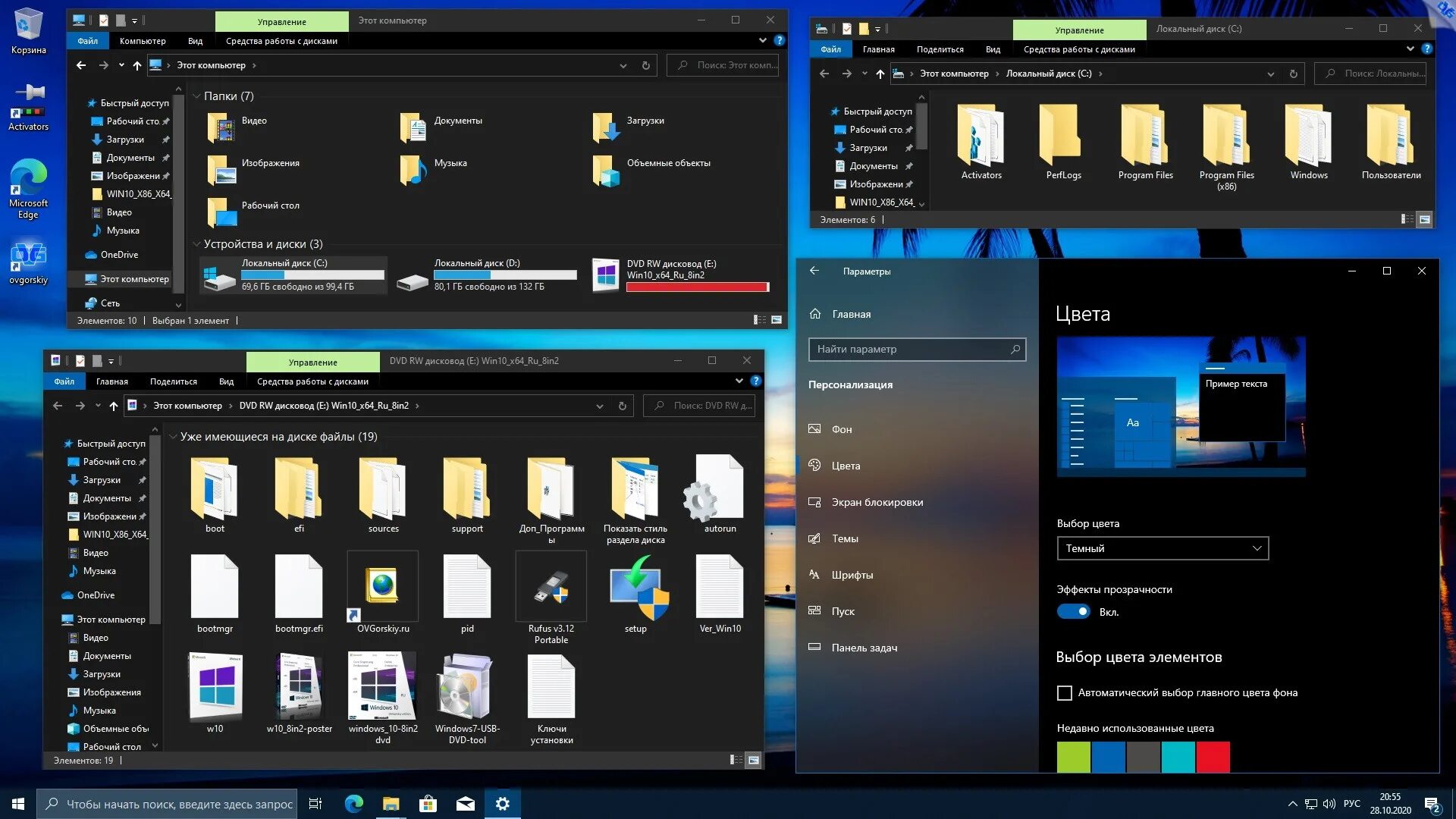This screenshot has width=1456, height=819.
Task: Check automatic accent color selection checkbox
Action: tap(1065, 692)
